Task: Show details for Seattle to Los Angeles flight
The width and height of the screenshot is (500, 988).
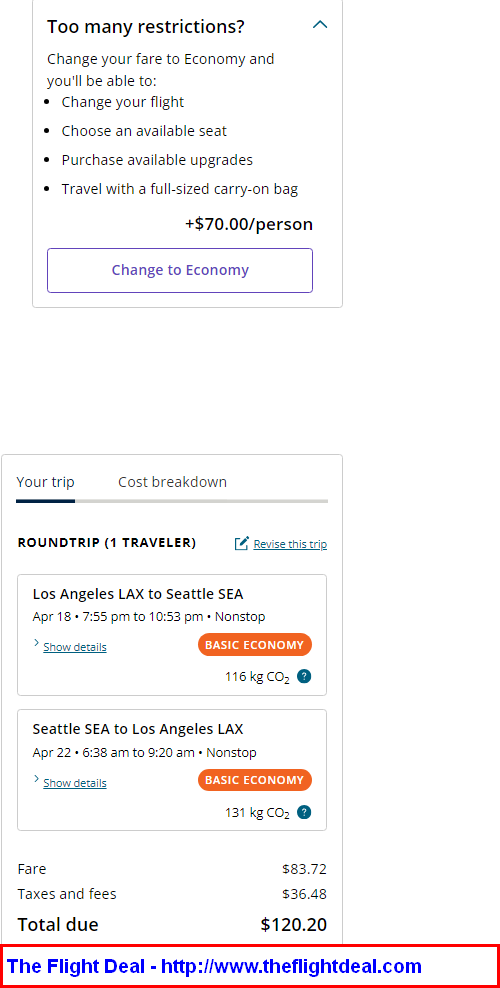Action: coord(75,783)
